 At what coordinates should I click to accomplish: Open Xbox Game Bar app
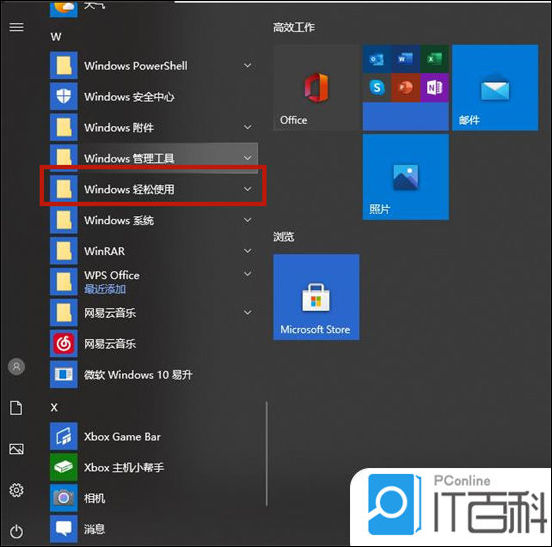[x=153, y=436]
